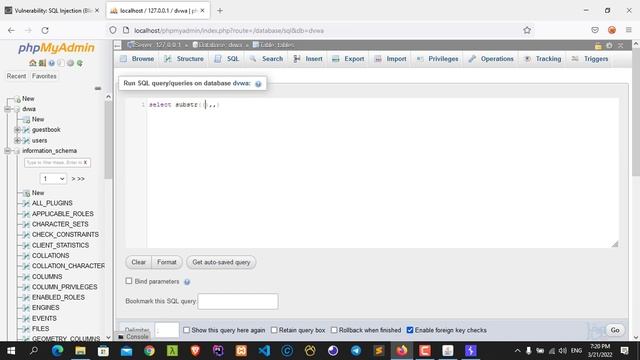
Task: Click the hide navigation panel toggle left of breadcrumb
Action: point(118,45)
